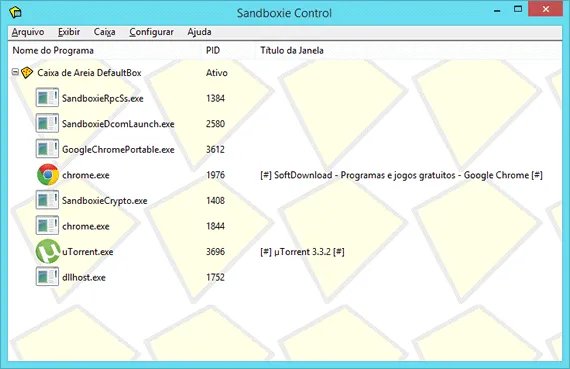570x369 pixels.
Task: Click the SandboxieRpcSs.exe process icon
Action: coord(47,98)
